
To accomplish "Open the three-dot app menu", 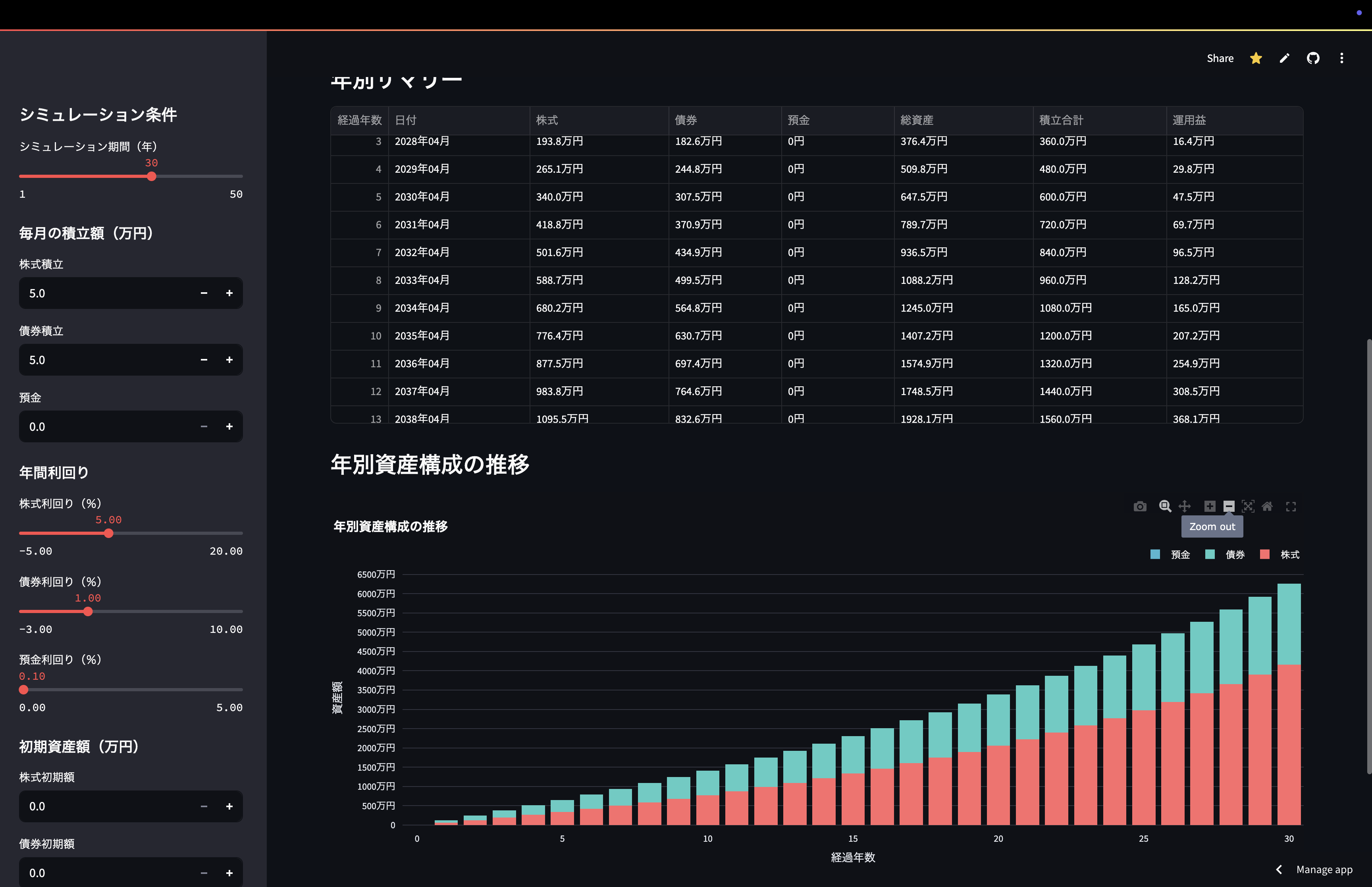I will coord(1341,58).
